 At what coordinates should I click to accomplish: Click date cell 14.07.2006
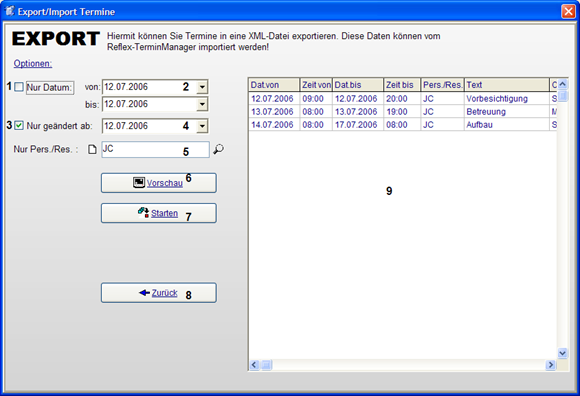point(274,125)
